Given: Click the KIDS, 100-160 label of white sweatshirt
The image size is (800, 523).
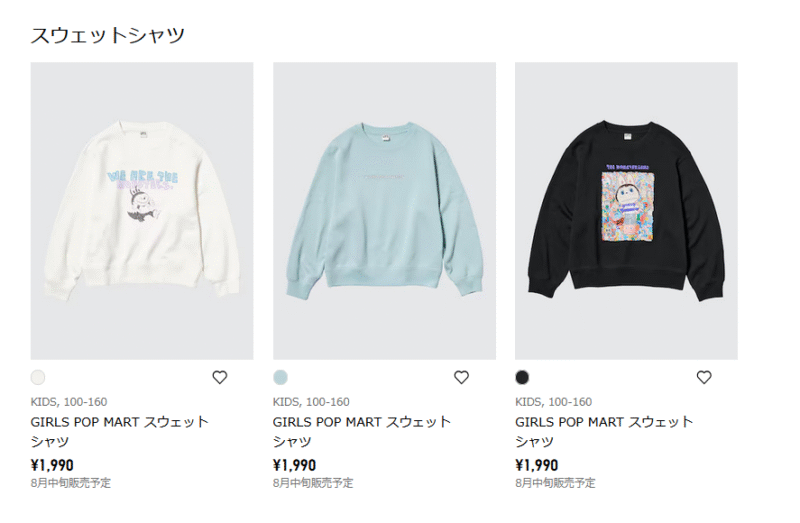Looking at the screenshot, I should point(69,402).
